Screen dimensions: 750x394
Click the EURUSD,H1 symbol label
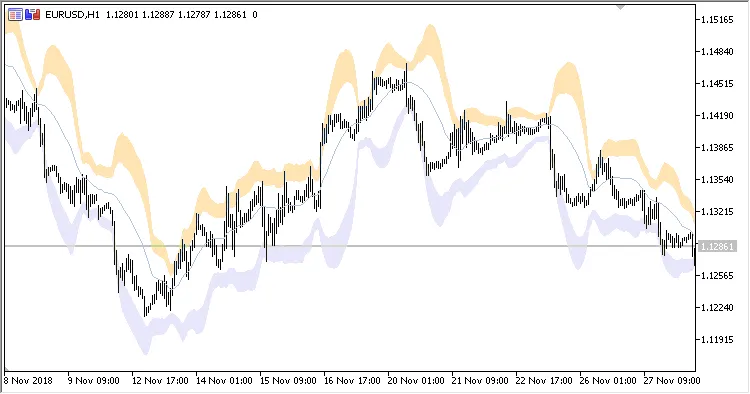(x=72, y=15)
